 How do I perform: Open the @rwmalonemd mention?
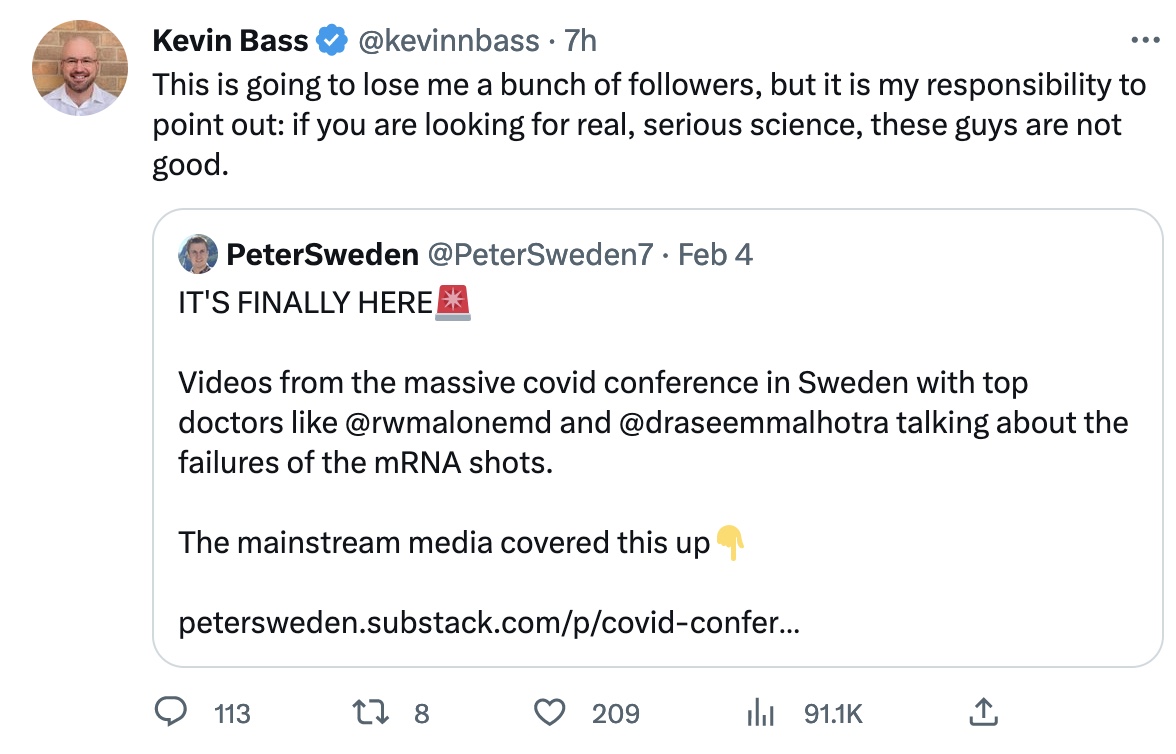click(x=448, y=422)
